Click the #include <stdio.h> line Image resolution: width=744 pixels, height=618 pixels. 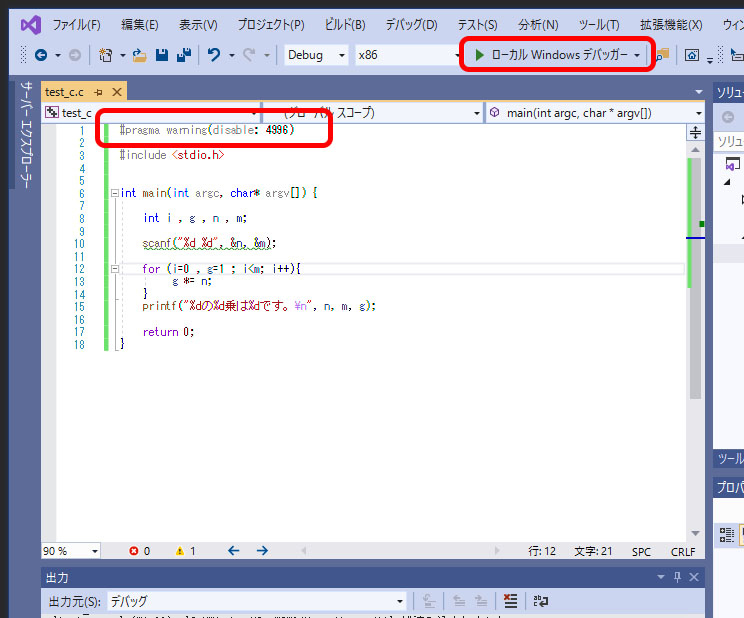[x=172, y=155]
